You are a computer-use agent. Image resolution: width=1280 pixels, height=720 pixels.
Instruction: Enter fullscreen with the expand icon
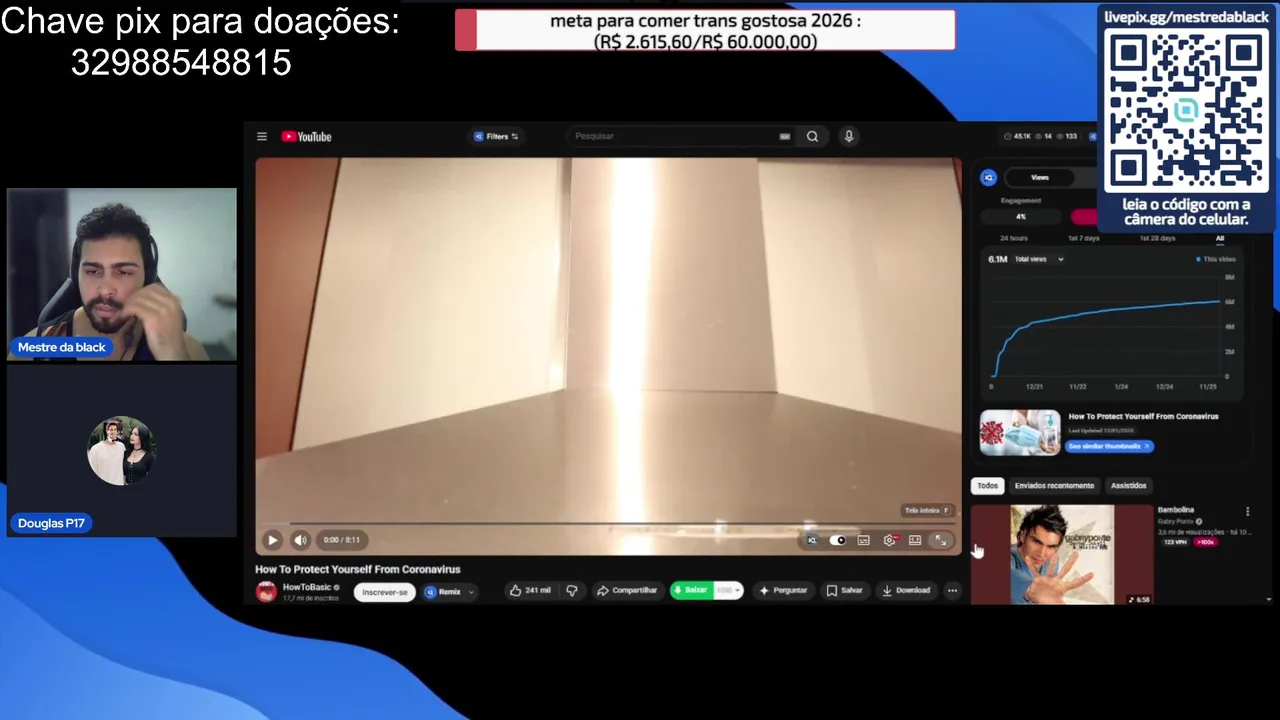pos(941,540)
